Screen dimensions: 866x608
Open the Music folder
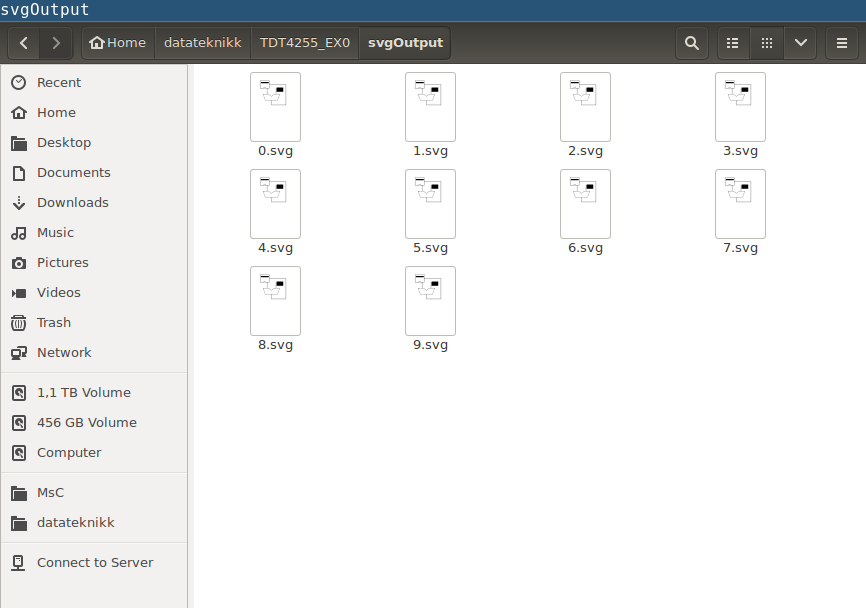click(x=55, y=233)
